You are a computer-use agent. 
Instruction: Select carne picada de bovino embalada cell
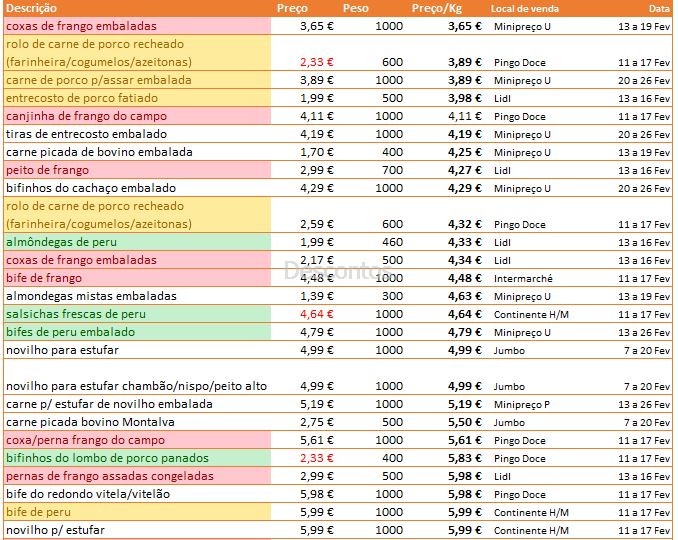pos(138,152)
